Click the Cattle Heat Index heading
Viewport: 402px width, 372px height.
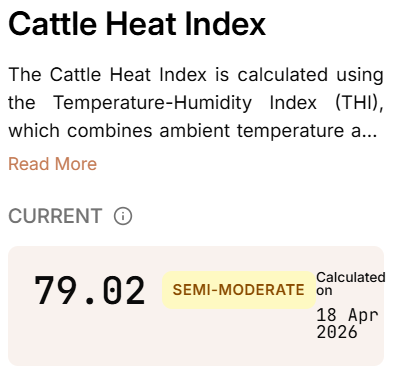click(x=137, y=24)
